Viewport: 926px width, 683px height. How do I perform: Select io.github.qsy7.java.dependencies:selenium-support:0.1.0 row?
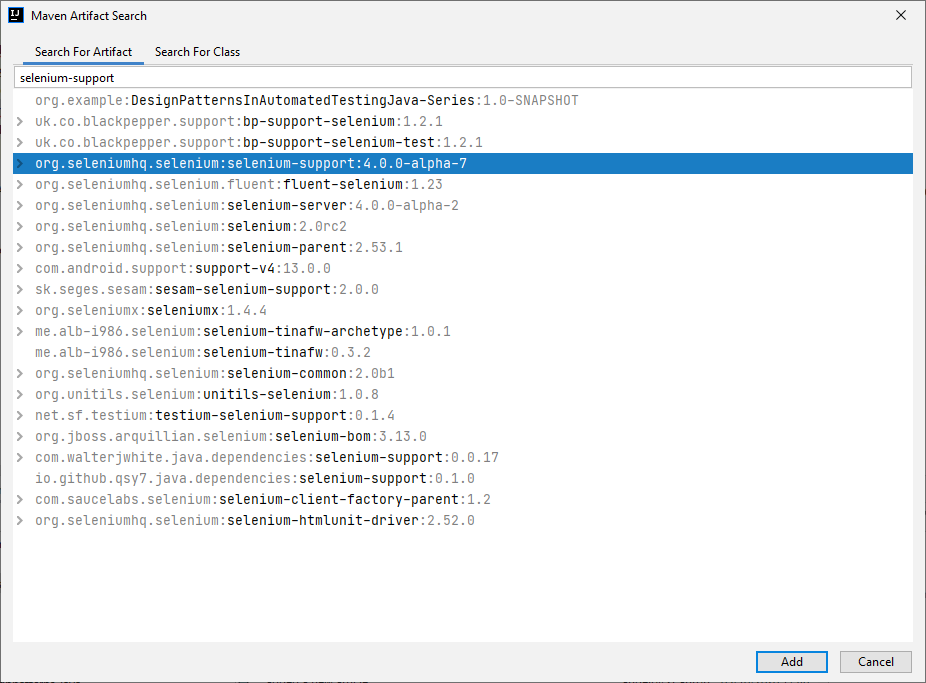463,478
